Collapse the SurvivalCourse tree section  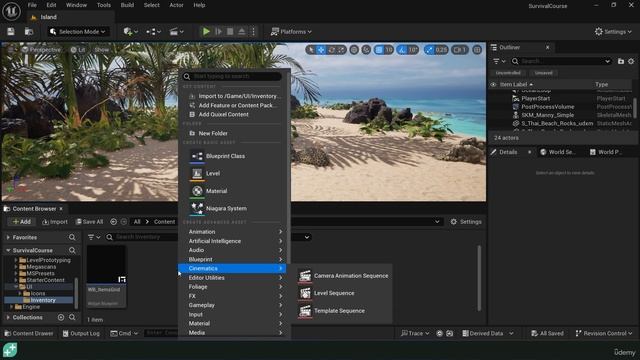(8, 250)
